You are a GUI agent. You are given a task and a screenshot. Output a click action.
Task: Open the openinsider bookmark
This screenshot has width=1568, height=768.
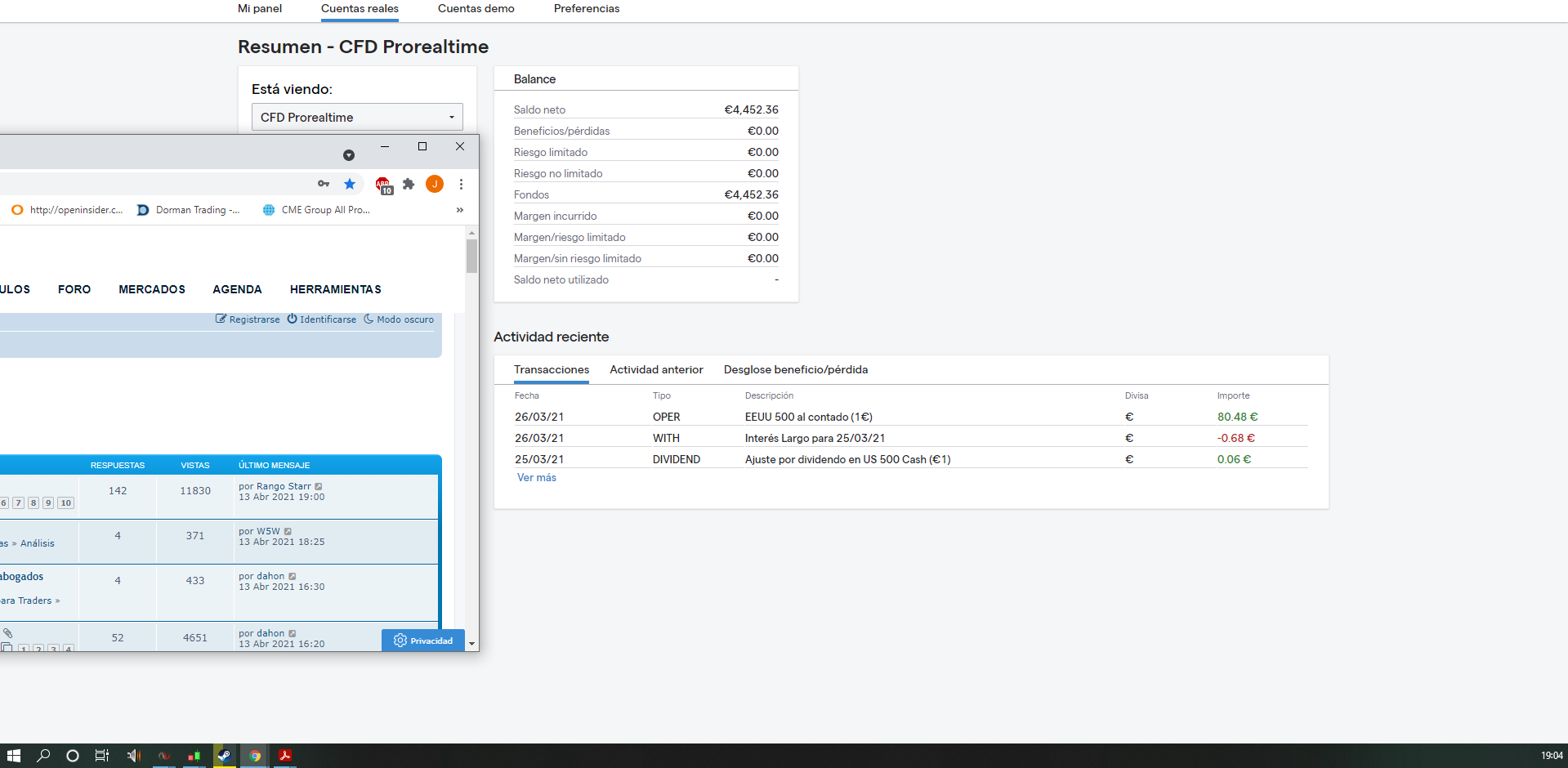pos(68,210)
